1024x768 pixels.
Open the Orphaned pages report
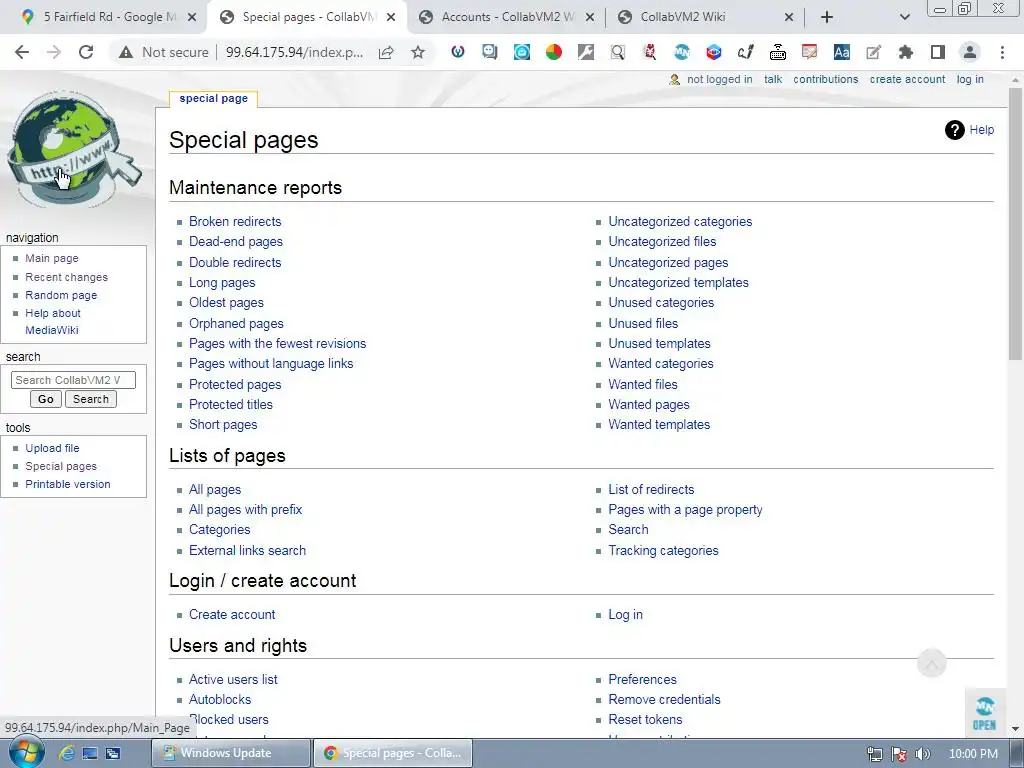click(x=236, y=323)
